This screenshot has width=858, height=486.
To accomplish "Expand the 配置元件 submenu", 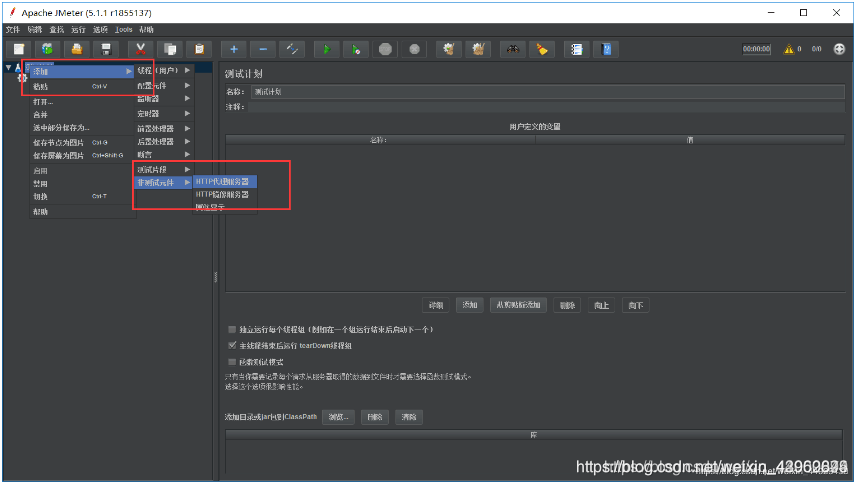I will coord(164,86).
